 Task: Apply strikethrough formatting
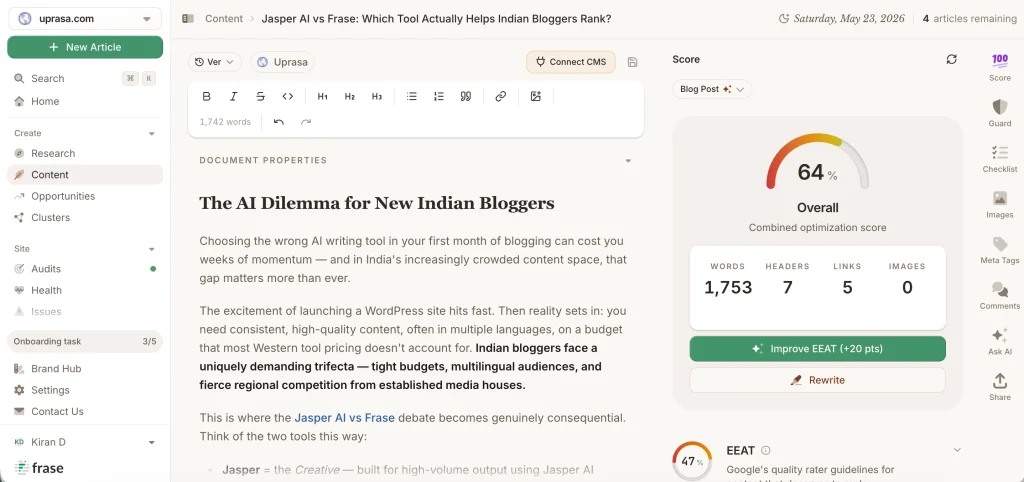click(x=261, y=97)
